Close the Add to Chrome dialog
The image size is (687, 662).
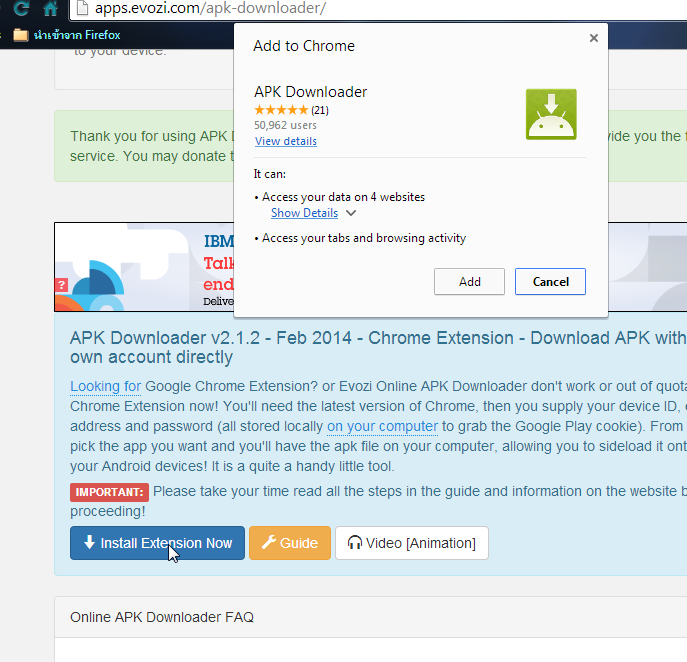pos(594,38)
